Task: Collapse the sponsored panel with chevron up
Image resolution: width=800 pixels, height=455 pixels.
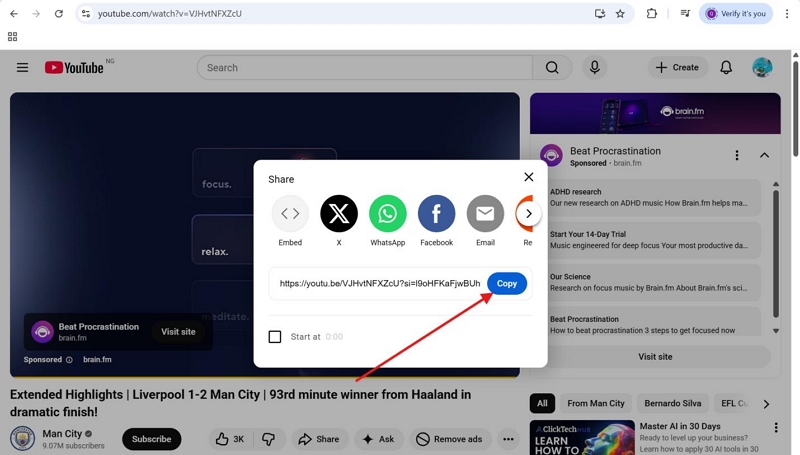Action: coord(764,155)
